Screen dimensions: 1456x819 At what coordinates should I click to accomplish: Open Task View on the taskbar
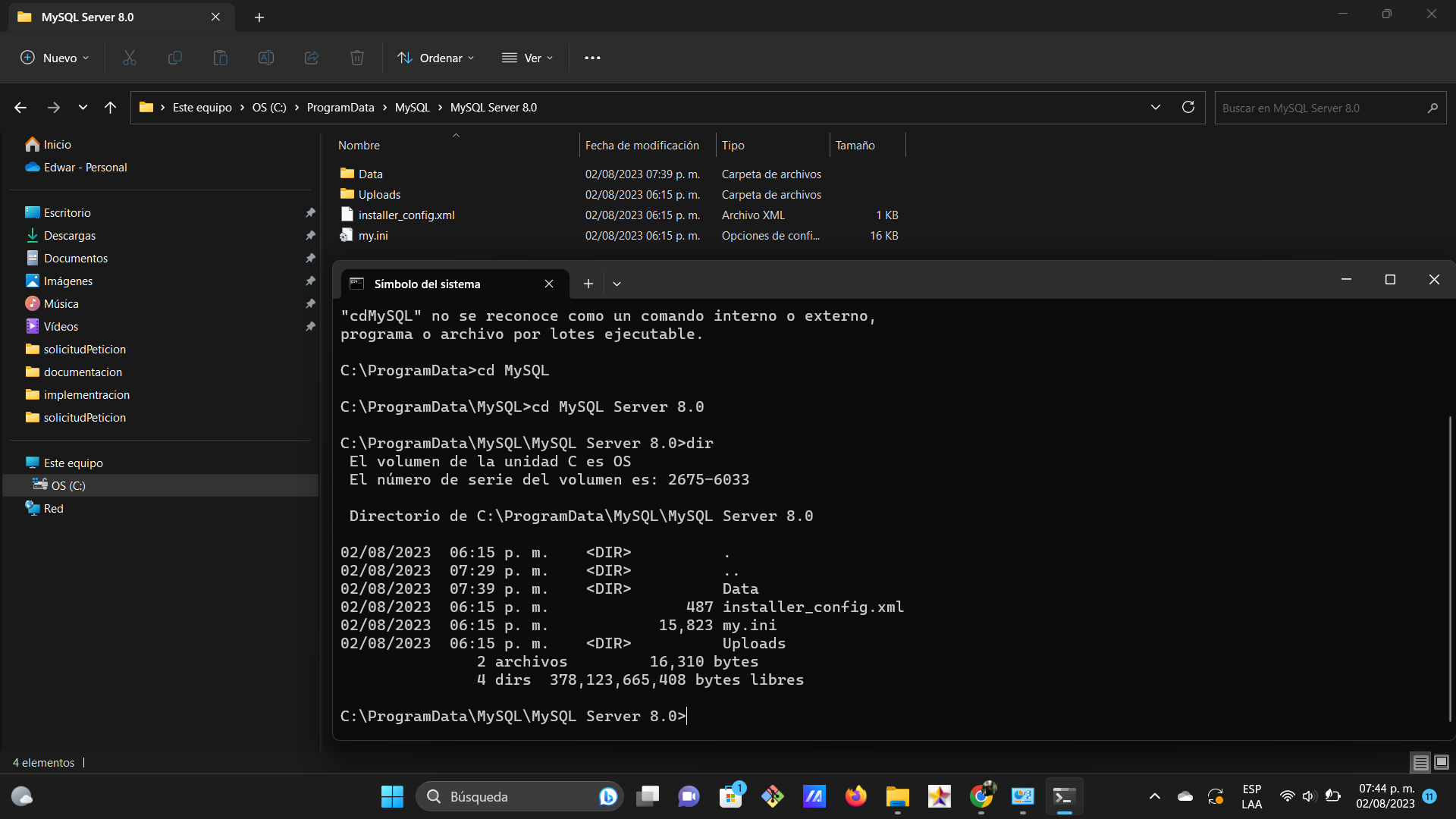[x=648, y=796]
